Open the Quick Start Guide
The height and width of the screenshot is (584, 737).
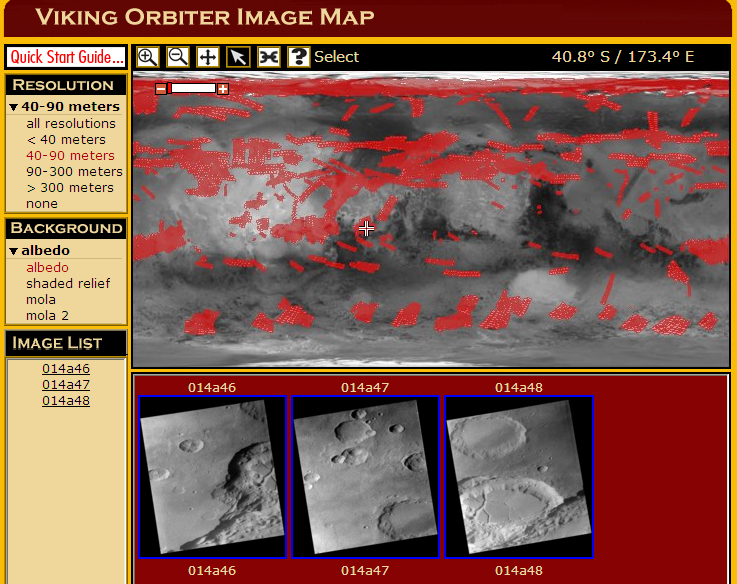pos(67,56)
